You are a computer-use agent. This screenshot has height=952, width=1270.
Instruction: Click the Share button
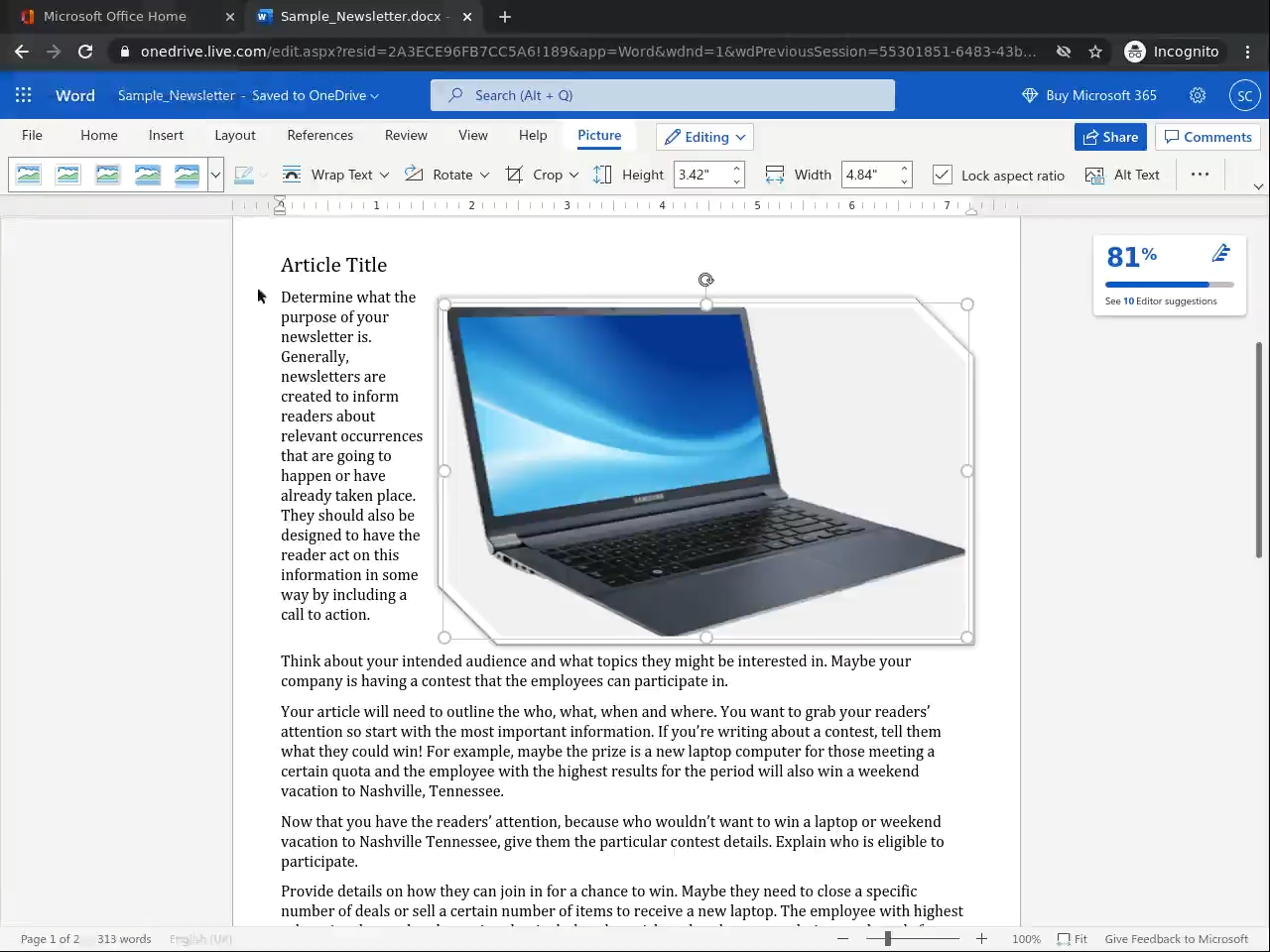[x=1110, y=137]
